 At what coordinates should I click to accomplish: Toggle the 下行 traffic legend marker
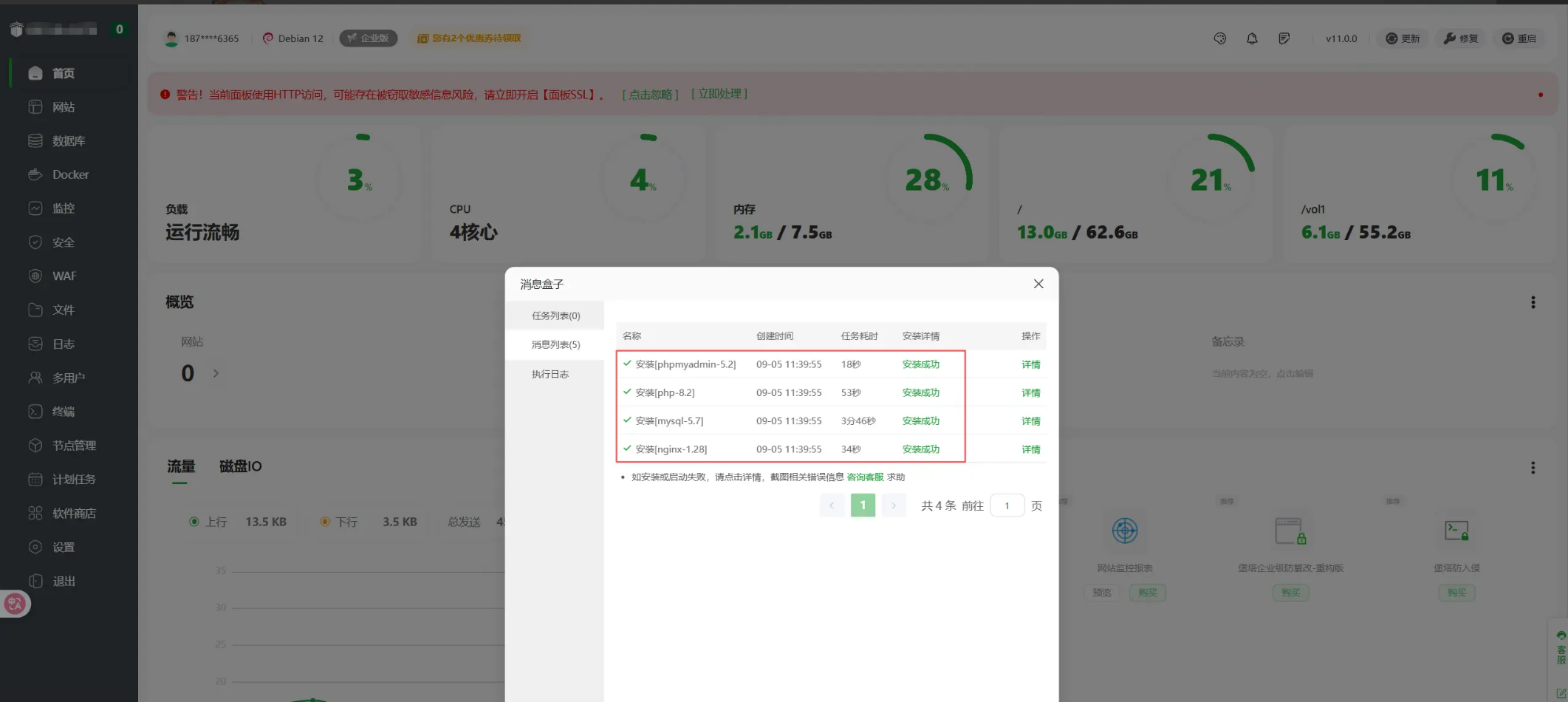pos(324,522)
